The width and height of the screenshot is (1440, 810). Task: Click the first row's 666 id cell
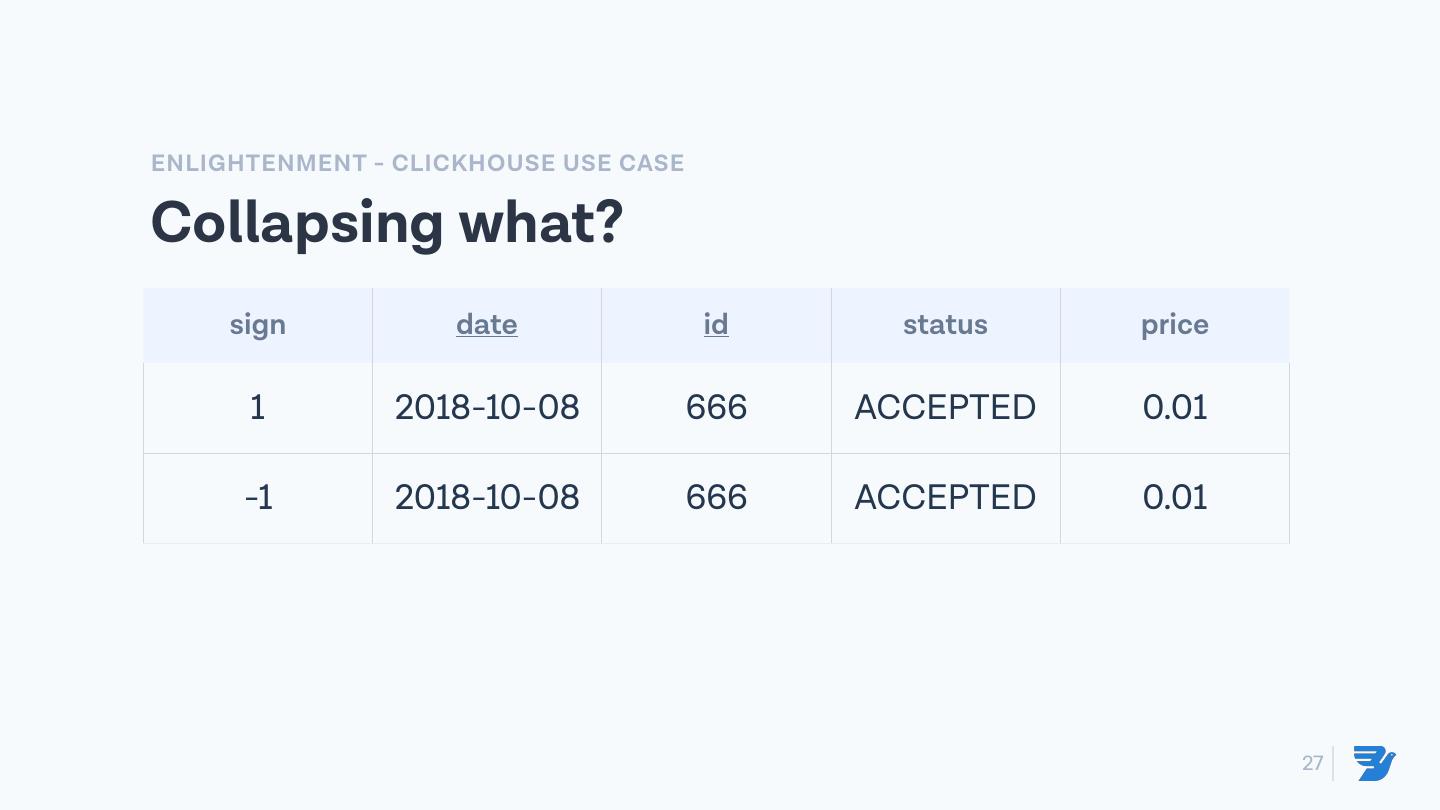716,408
